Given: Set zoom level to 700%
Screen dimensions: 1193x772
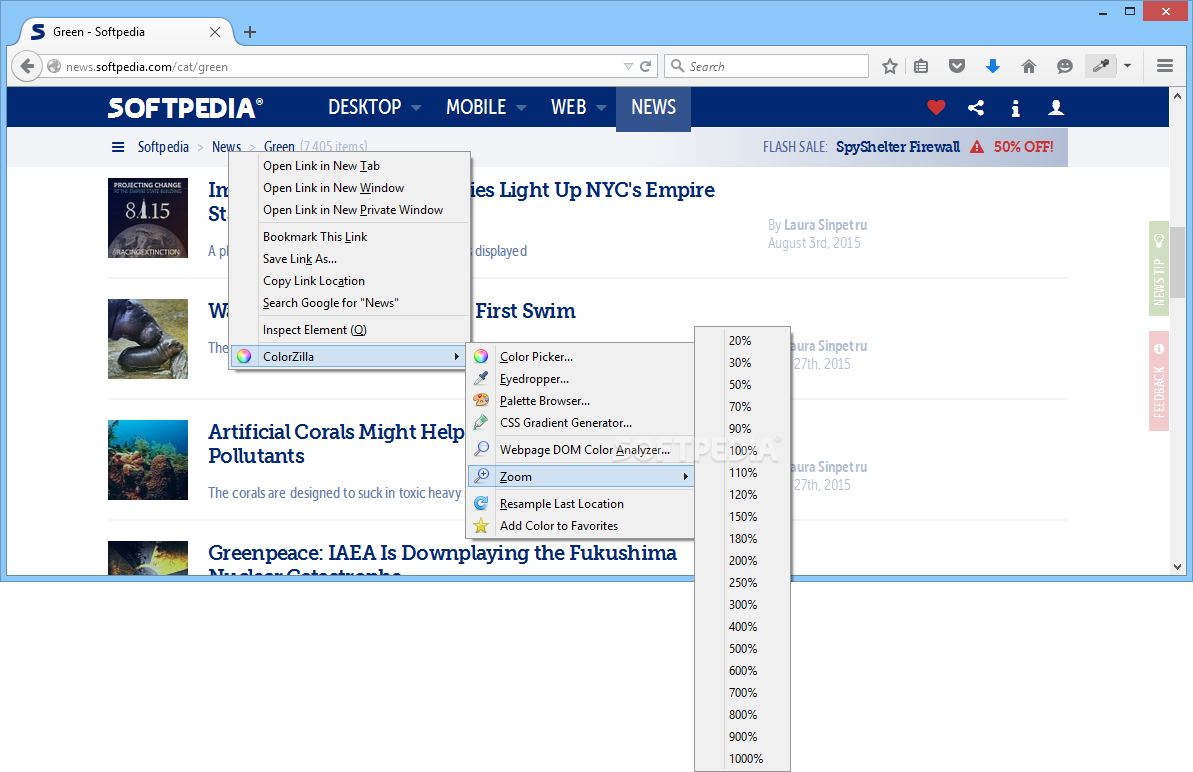Looking at the screenshot, I should (x=743, y=693).
